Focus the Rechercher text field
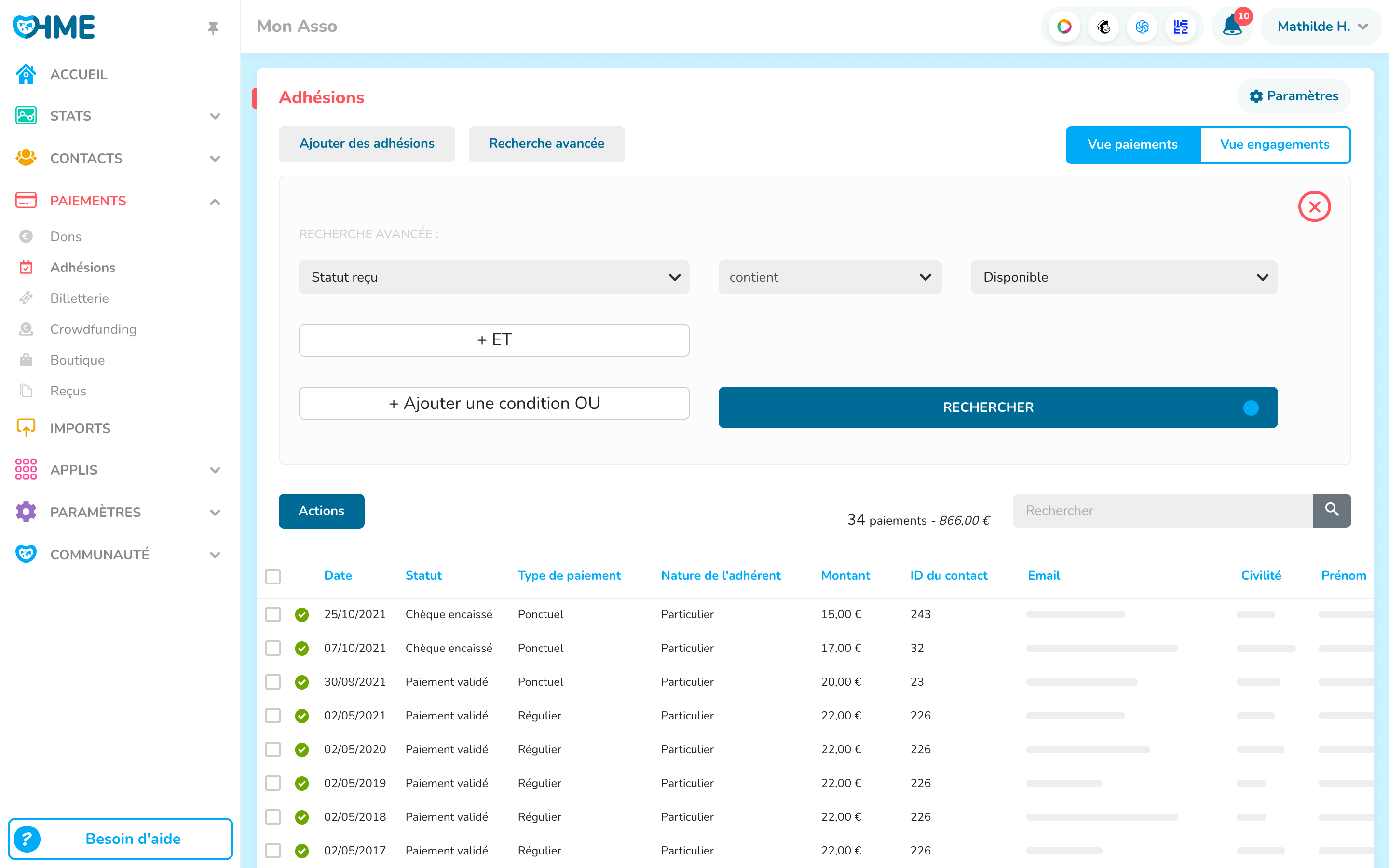 point(1162,510)
